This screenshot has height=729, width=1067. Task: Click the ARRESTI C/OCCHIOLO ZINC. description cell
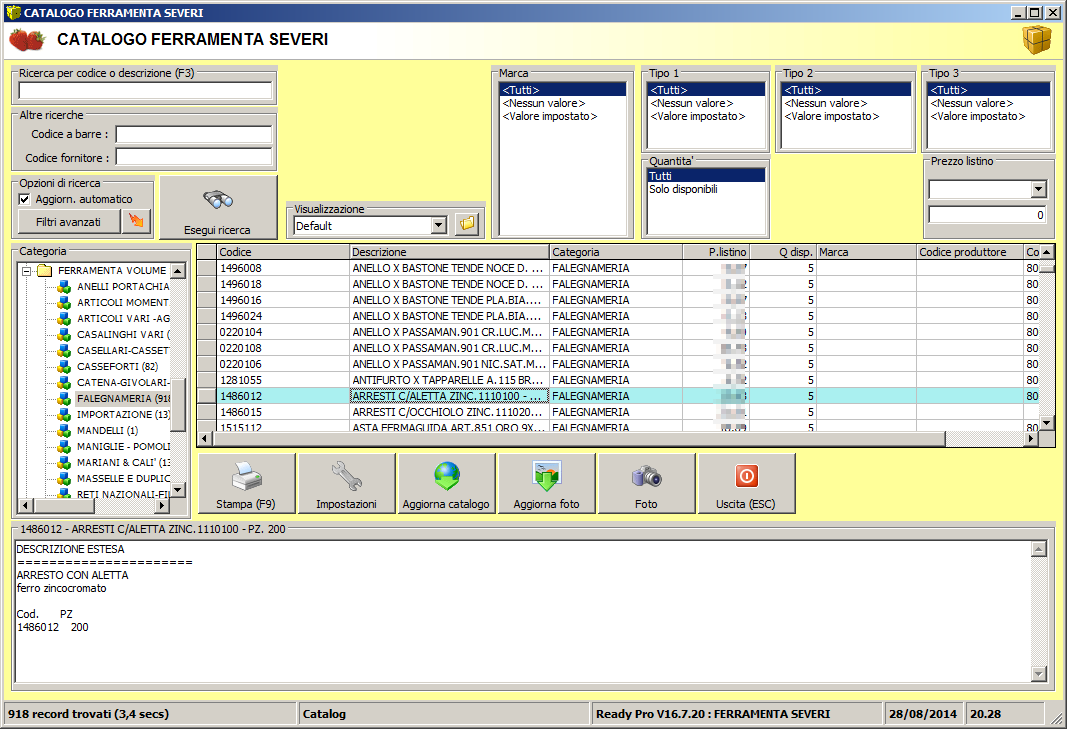coord(449,412)
